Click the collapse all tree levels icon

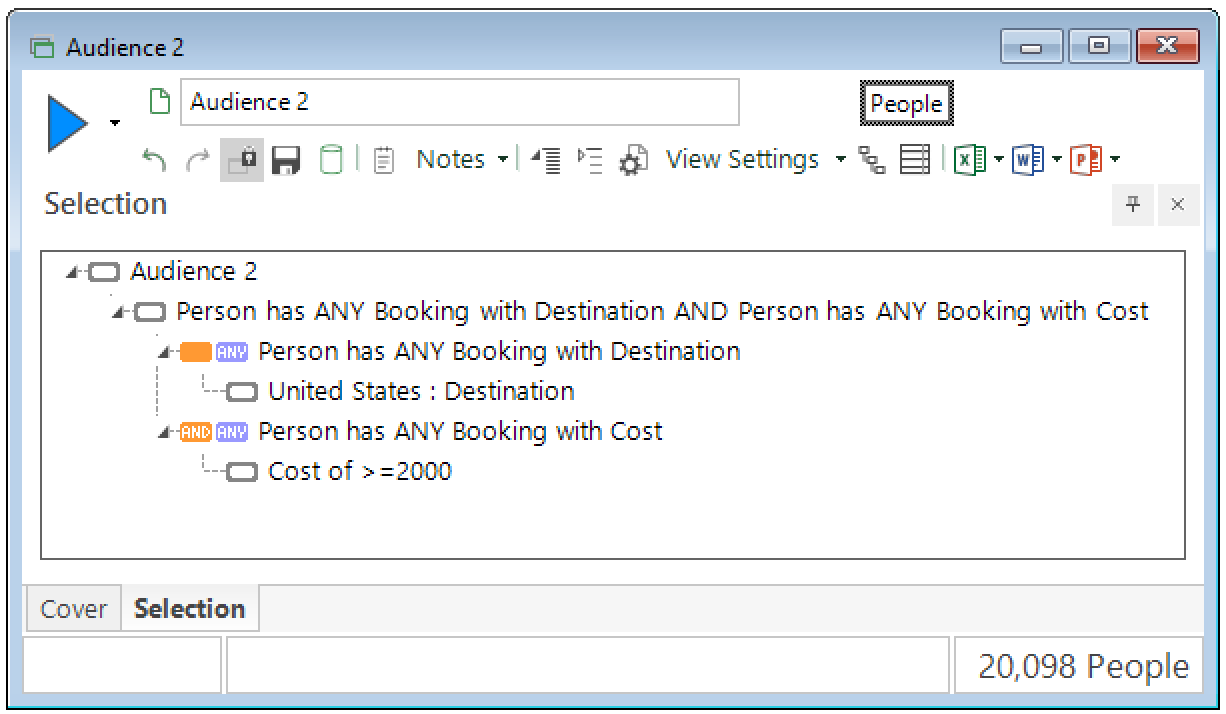tap(546, 160)
